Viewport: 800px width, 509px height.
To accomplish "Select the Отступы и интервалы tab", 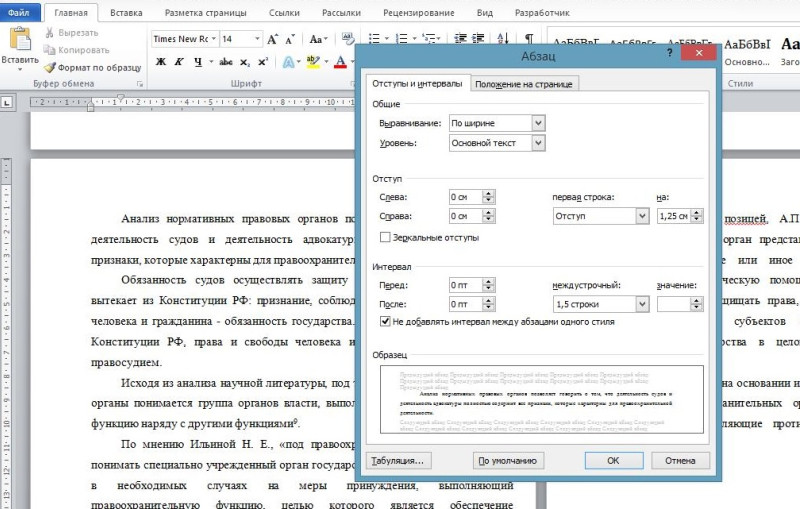I will coord(417,83).
